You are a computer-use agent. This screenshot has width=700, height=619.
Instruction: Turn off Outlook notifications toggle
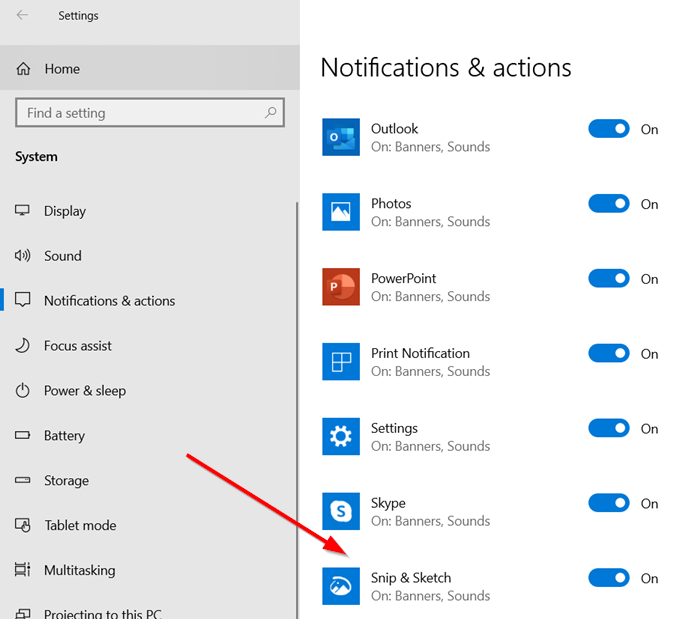pos(609,129)
